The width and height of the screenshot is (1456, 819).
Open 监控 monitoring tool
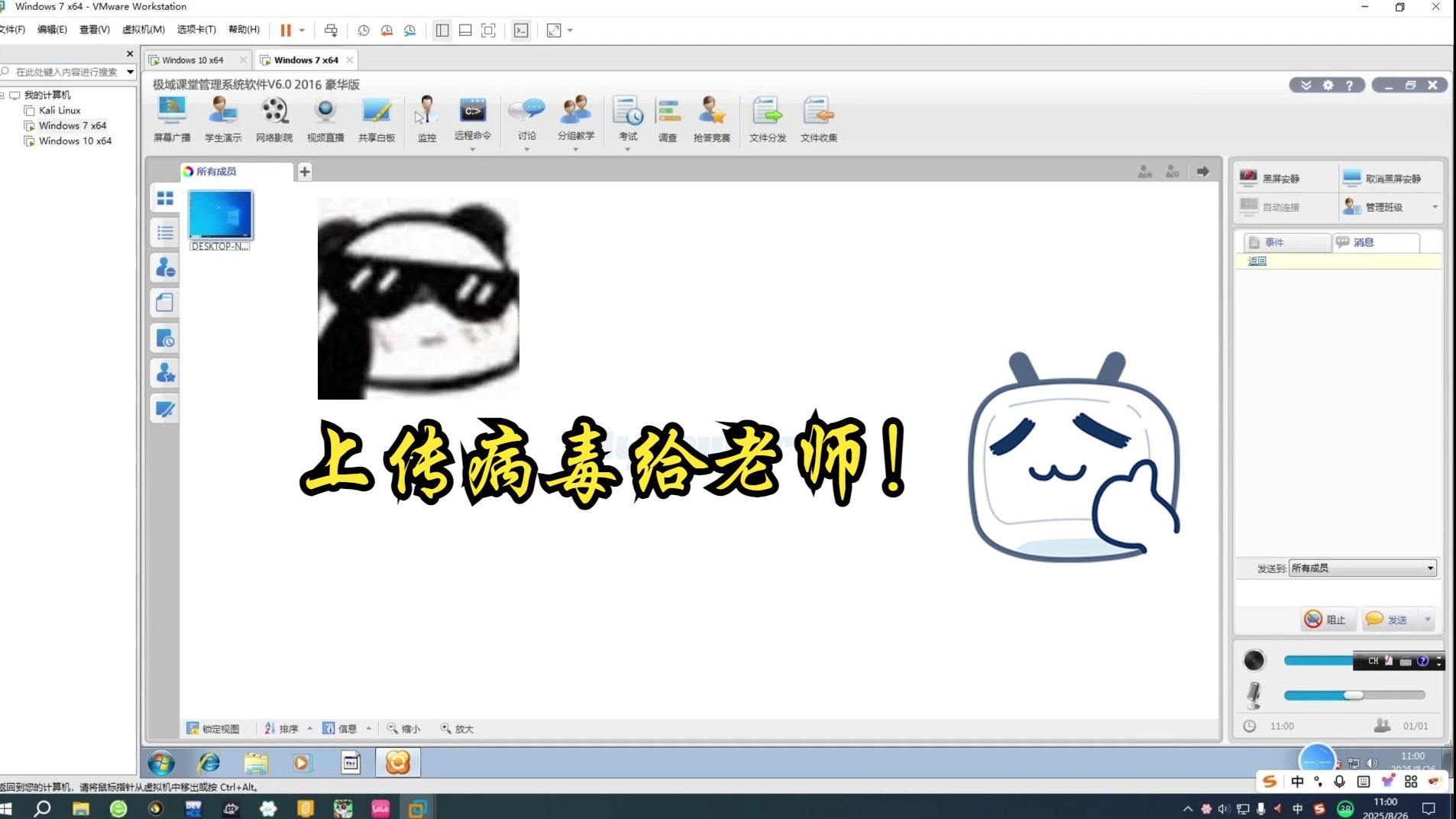pos(427,120)
